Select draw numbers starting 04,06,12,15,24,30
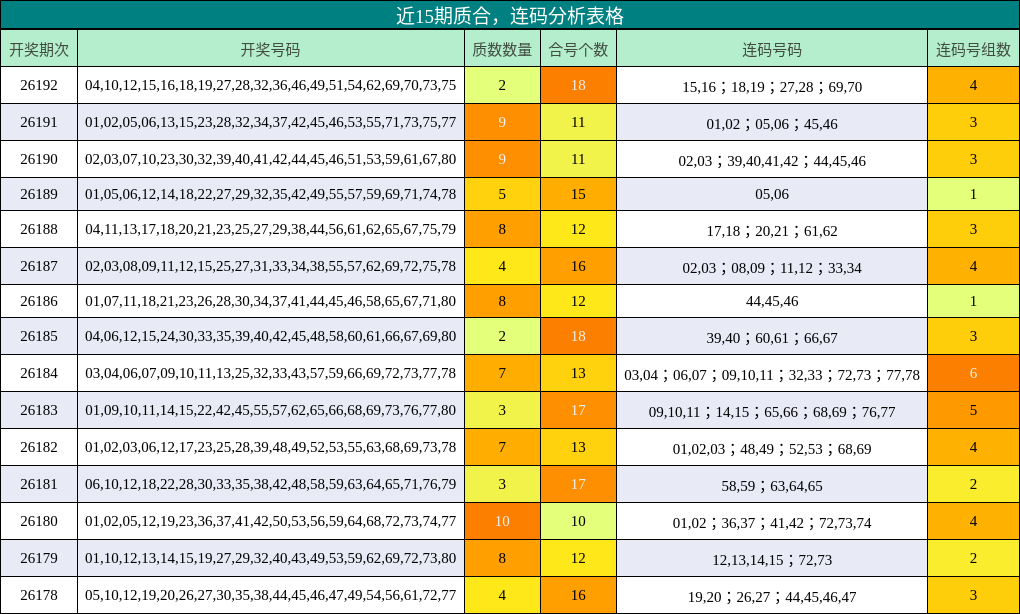 click(271, 336)
